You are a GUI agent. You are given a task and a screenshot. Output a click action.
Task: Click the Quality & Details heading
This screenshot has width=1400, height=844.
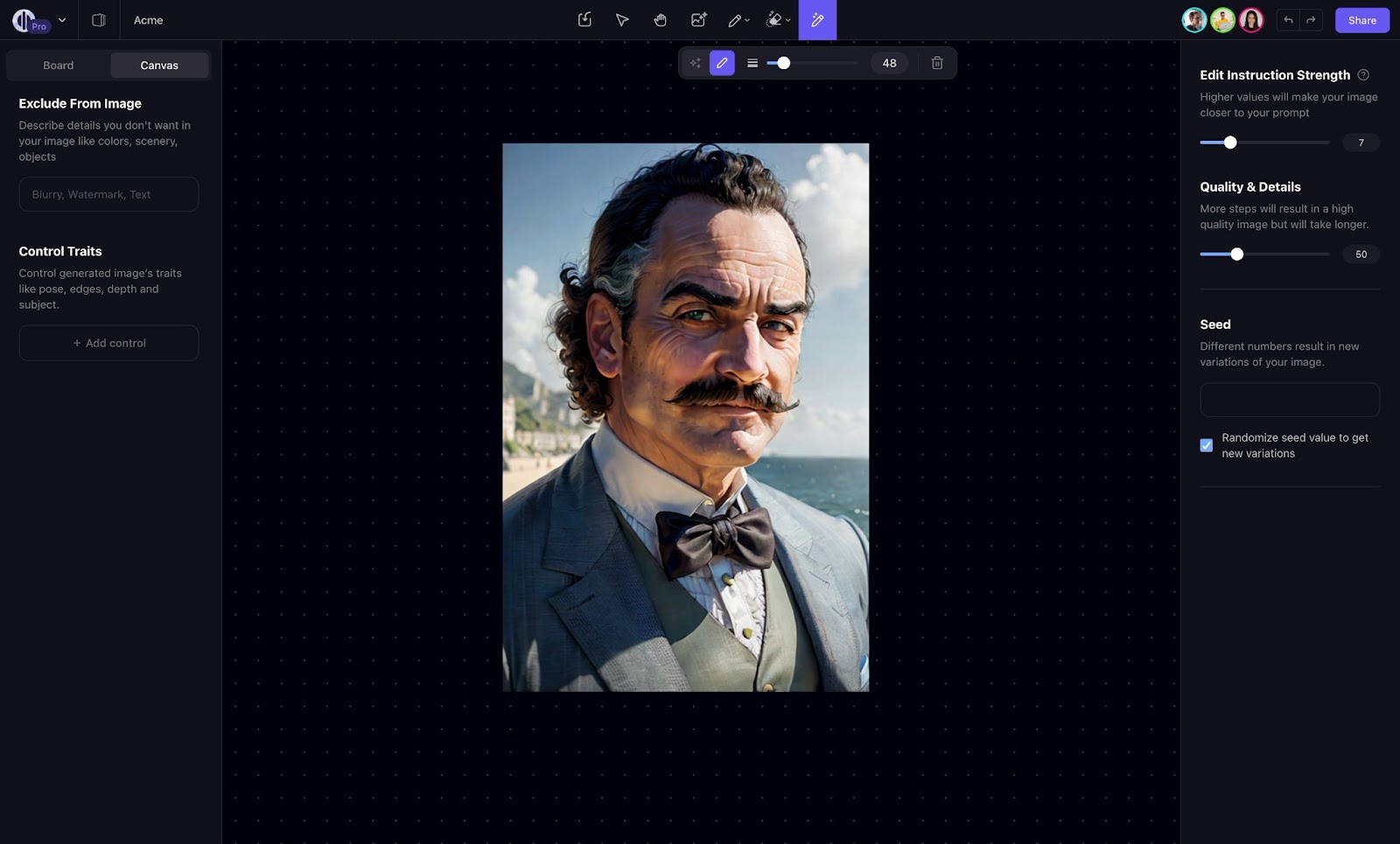tap(1249, 187)
